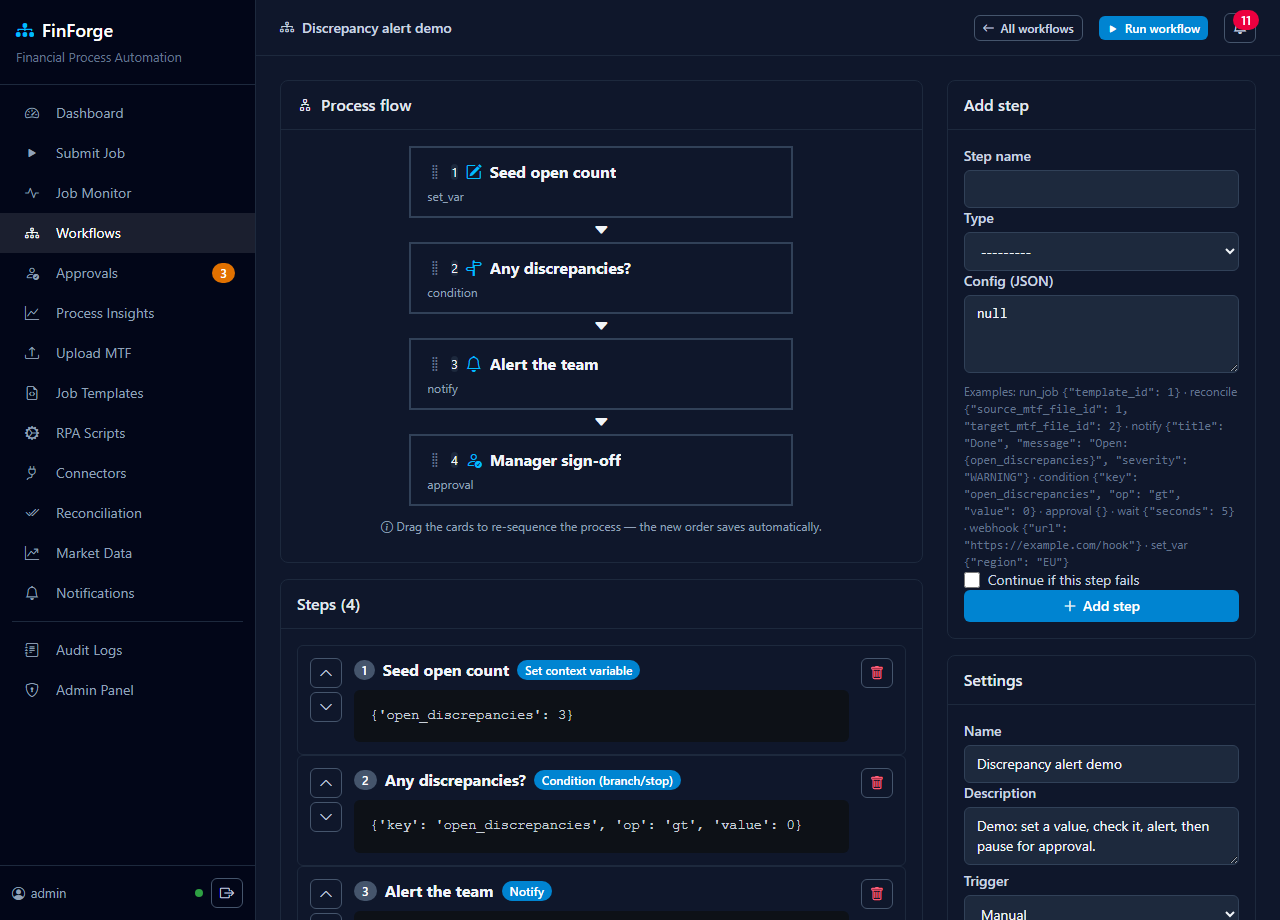
Task: Click the Reconciliation double-check icon
Action: (x=32, y=513)
